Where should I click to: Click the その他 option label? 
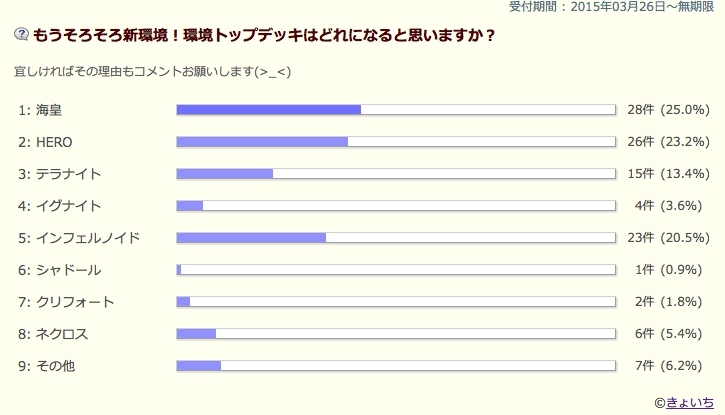point(55,366)
